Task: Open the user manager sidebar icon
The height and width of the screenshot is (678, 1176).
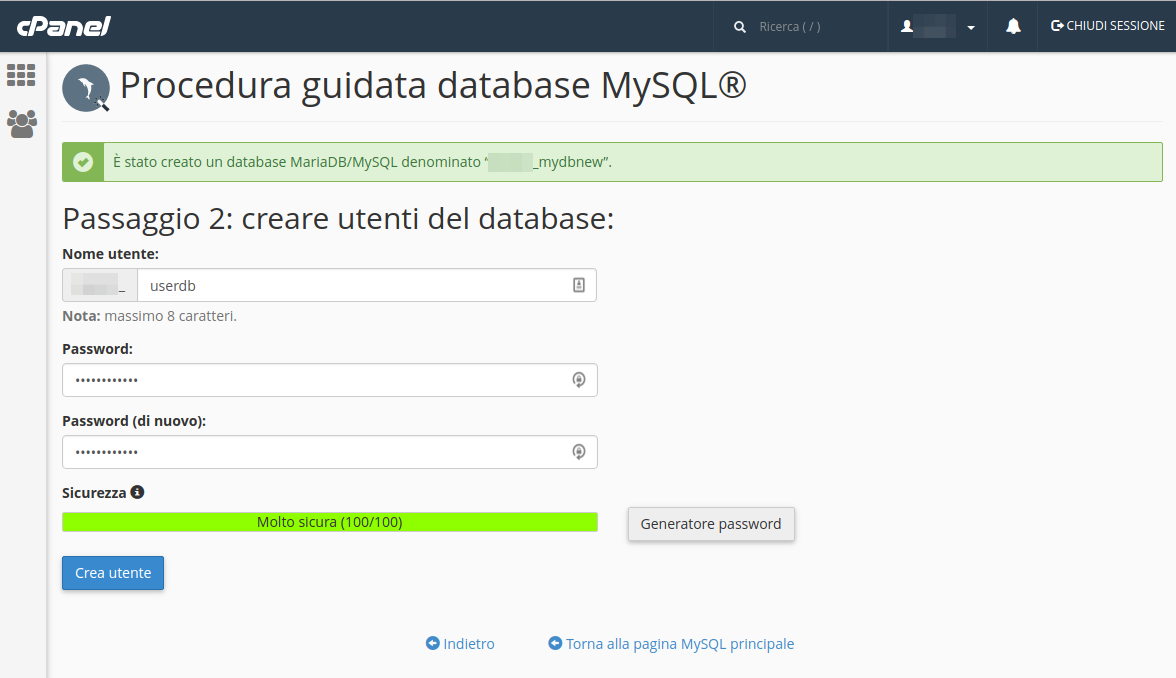Action: tap(22, 124)
